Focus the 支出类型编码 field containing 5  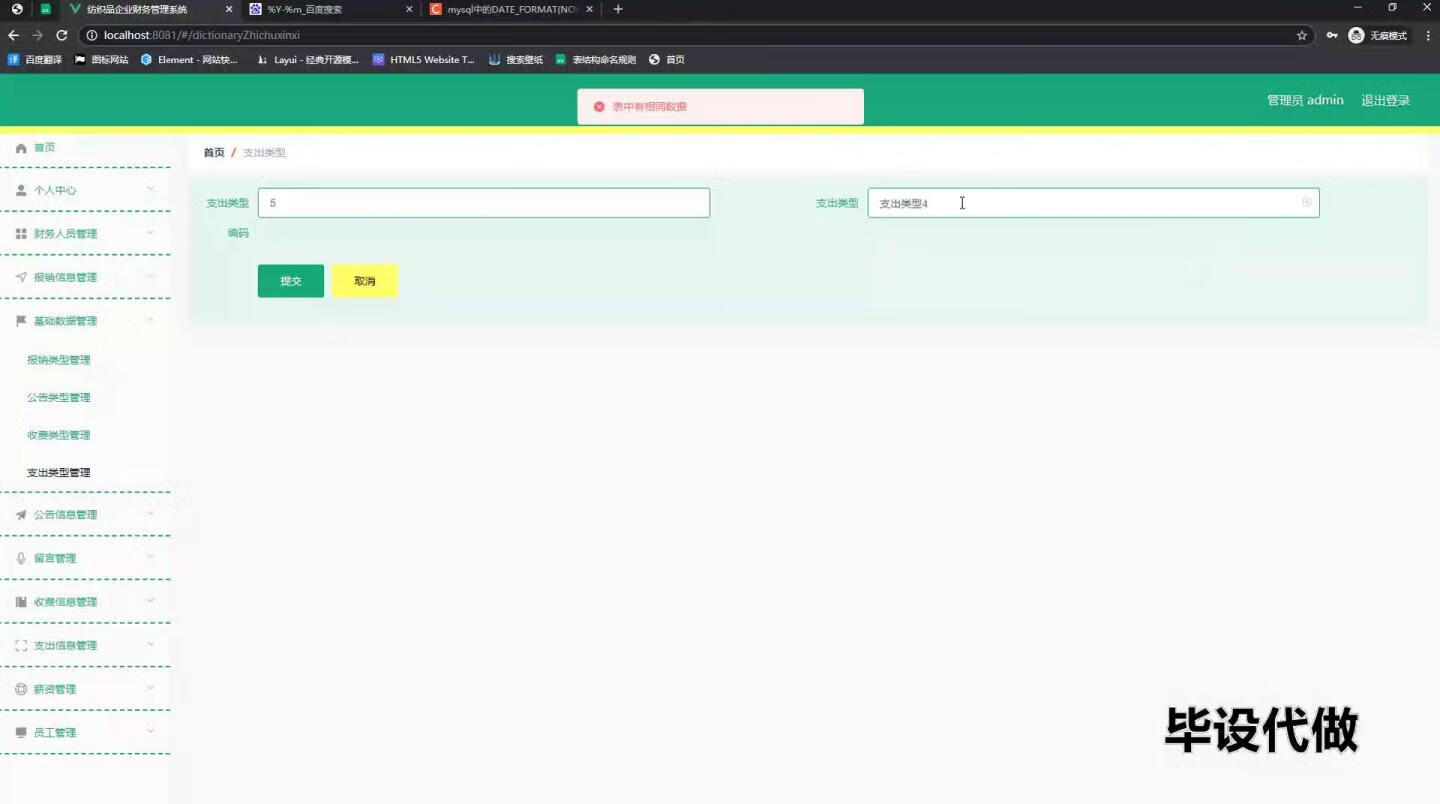(484, 203)
